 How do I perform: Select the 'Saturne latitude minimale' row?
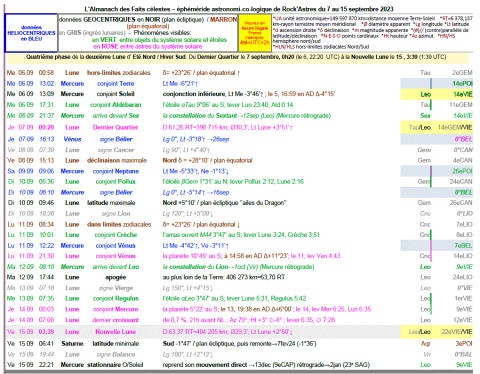239,344
